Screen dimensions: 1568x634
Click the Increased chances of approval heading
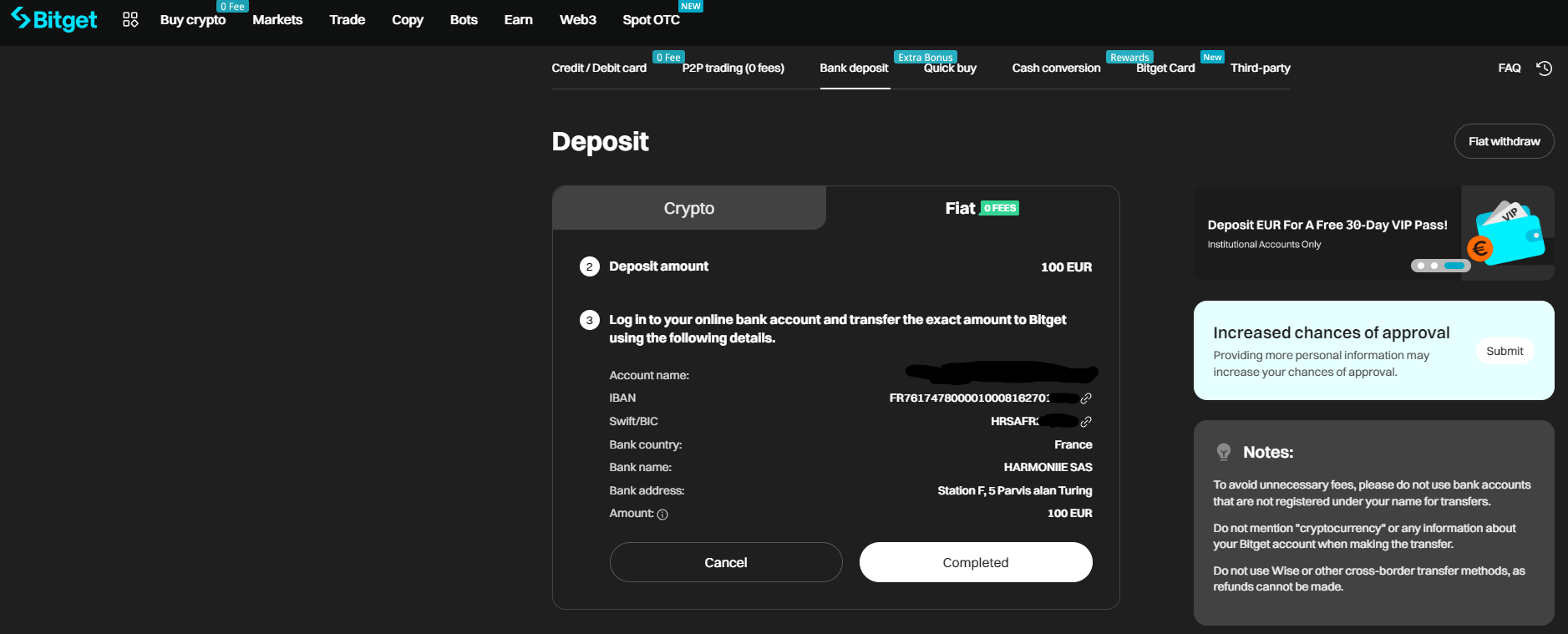[1332, 332]
